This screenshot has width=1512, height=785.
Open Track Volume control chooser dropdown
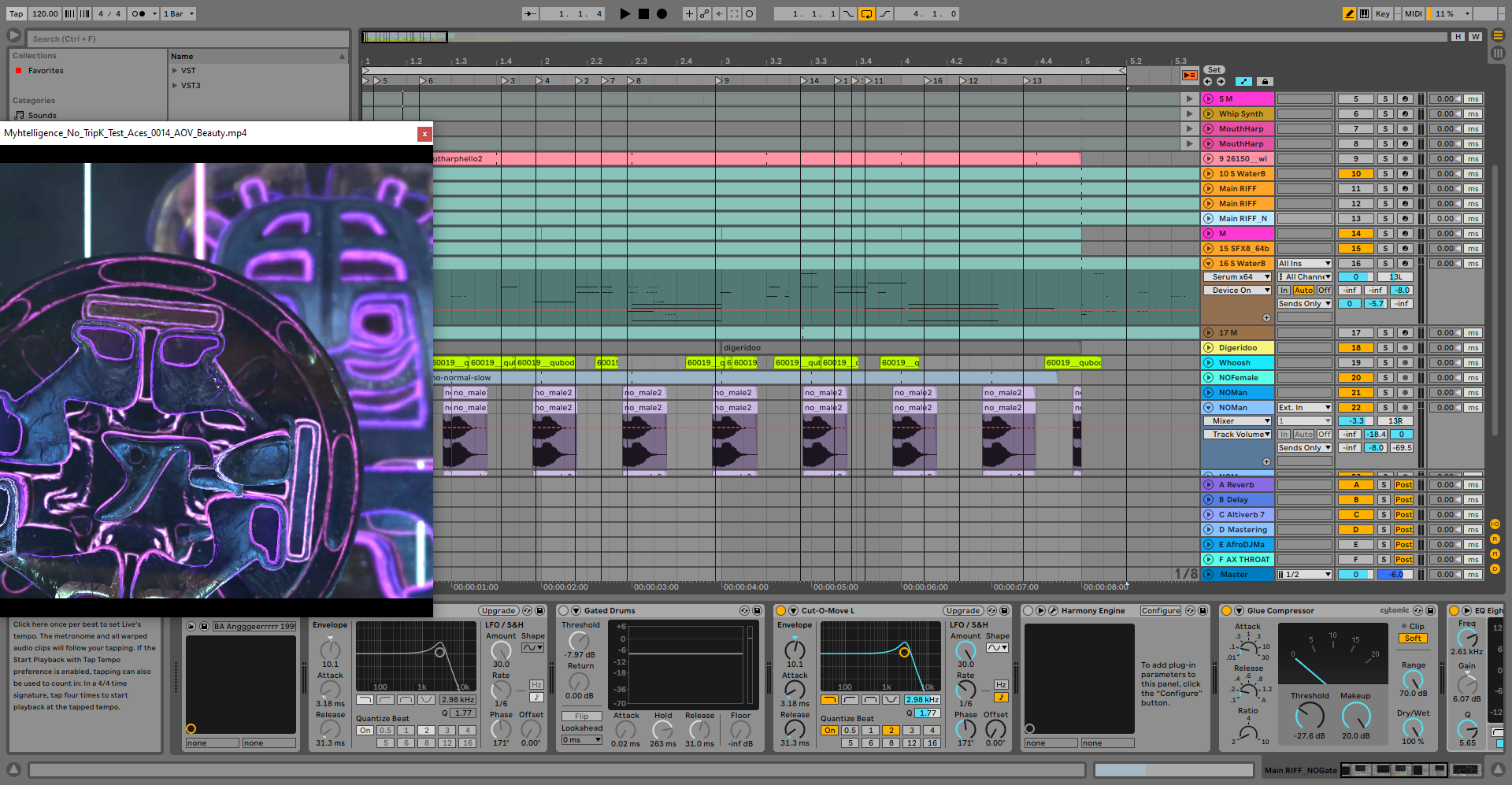(1237, 435)
